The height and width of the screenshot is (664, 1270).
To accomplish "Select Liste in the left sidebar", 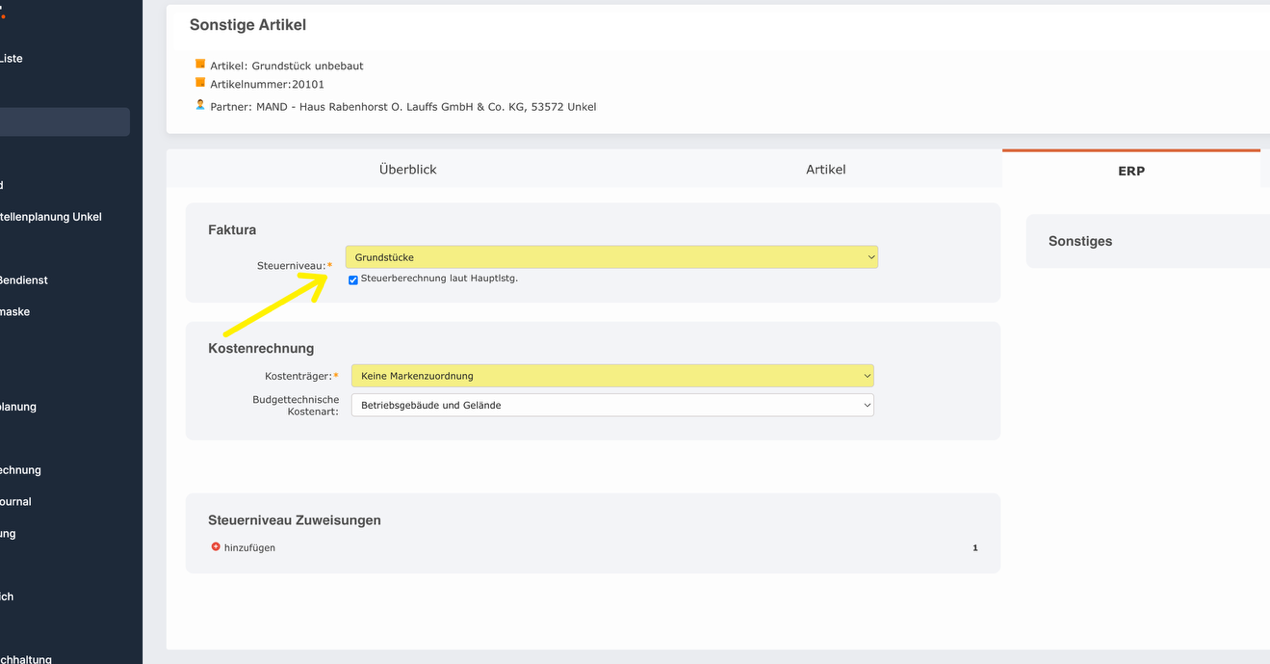I will click(x=12, y=58).
